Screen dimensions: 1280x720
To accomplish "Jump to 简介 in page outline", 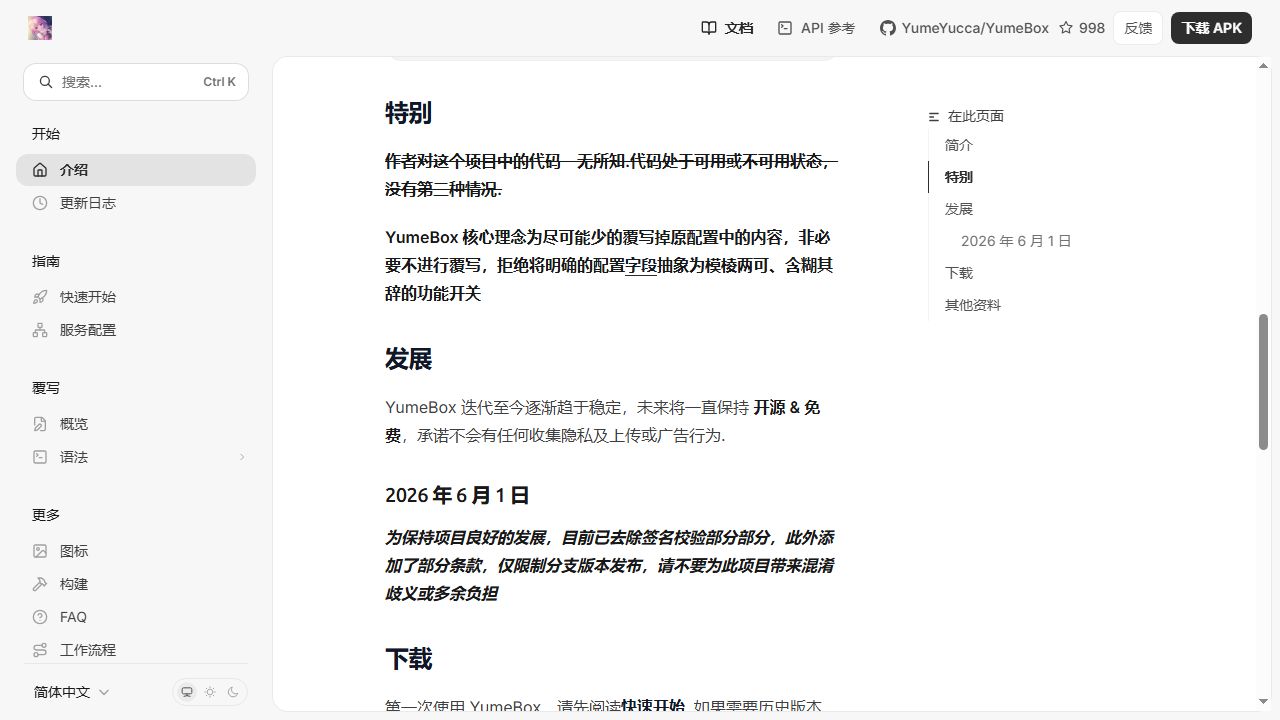I will point(959,145).
